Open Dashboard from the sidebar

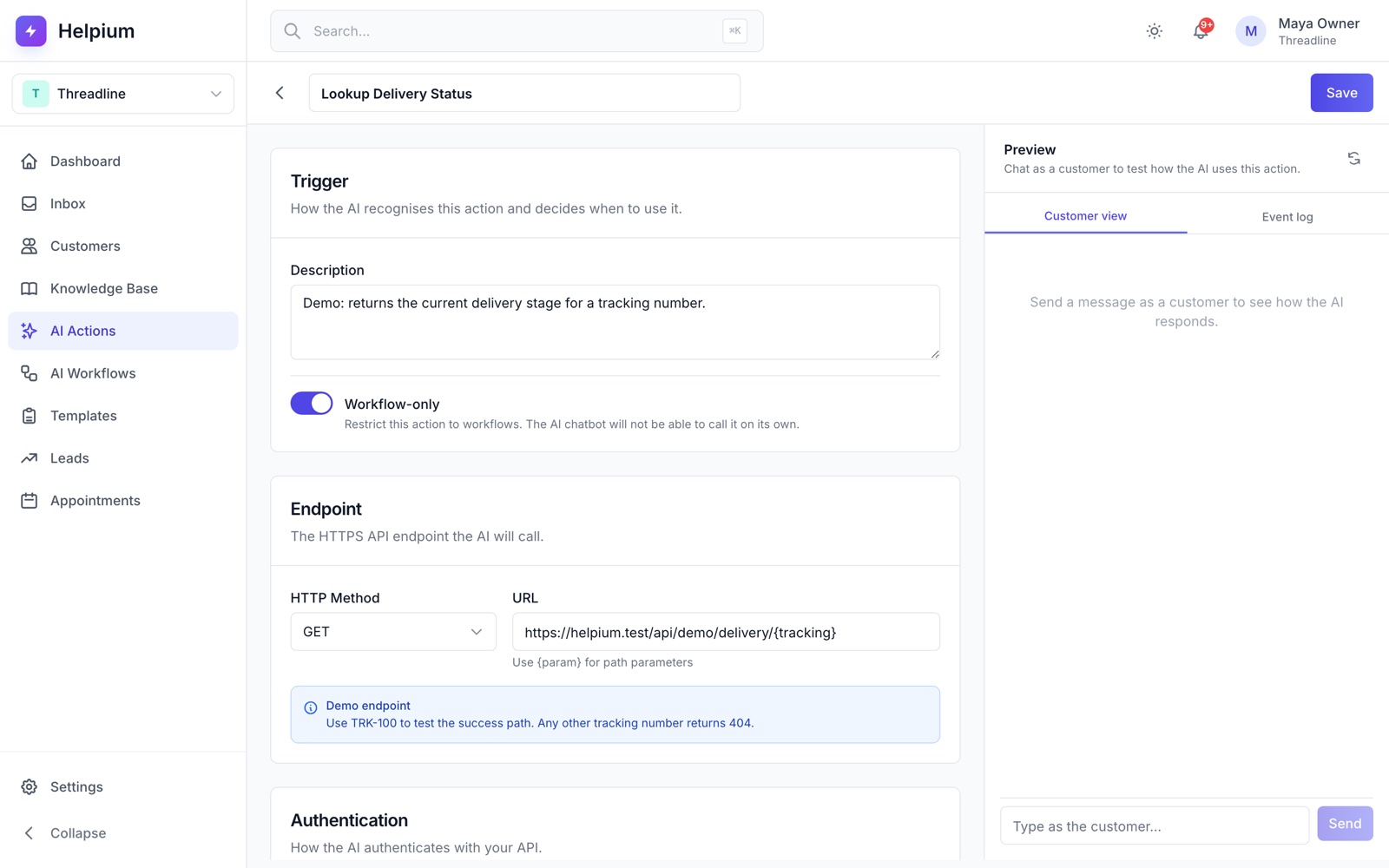point(123,161)
